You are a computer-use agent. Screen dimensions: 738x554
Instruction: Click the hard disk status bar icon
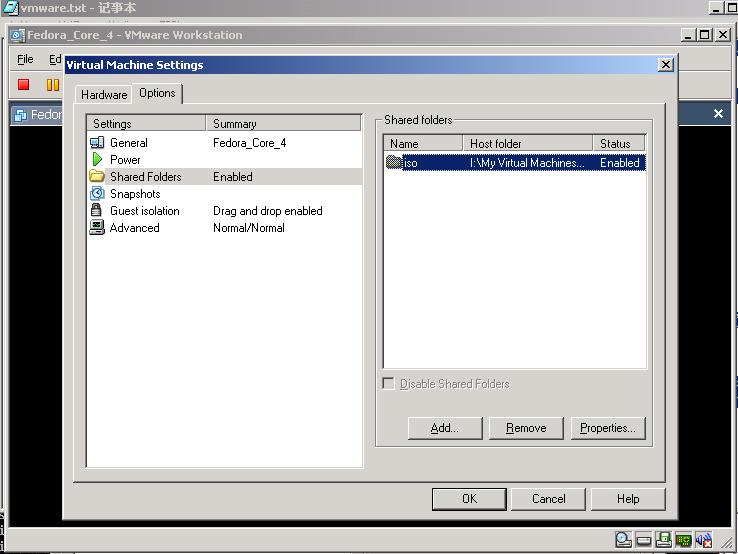coord(643,540)
